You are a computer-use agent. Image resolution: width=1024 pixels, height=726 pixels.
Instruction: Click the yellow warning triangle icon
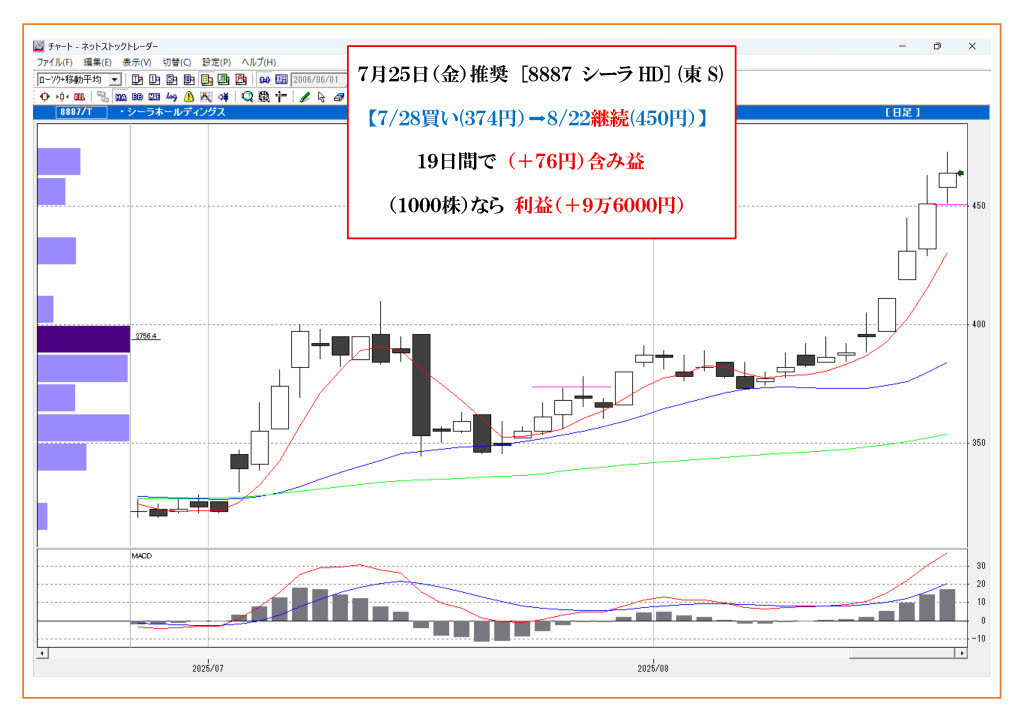pyautogui.click(x=188, y=97)
